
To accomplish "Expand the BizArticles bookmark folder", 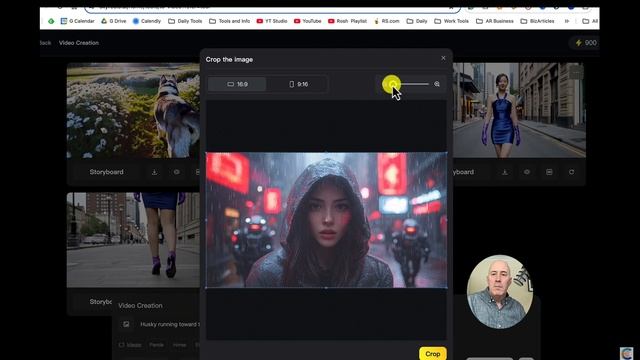I will point(537,21).
